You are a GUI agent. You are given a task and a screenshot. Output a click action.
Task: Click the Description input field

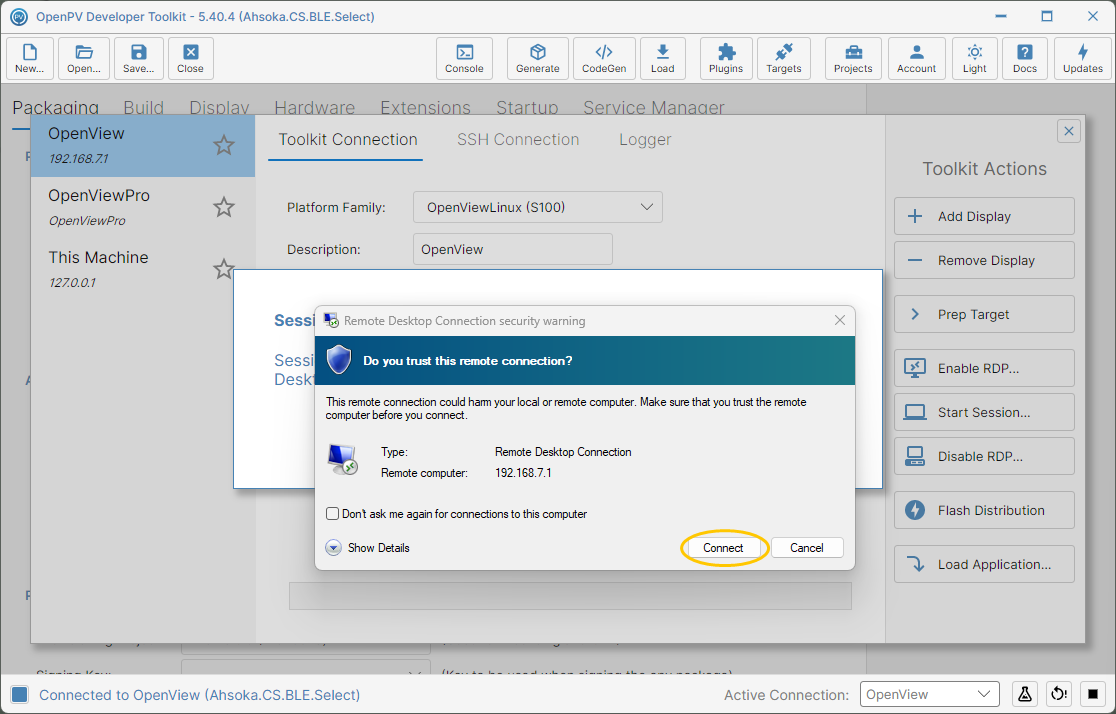pyautogui.click(x=512, y=249)
